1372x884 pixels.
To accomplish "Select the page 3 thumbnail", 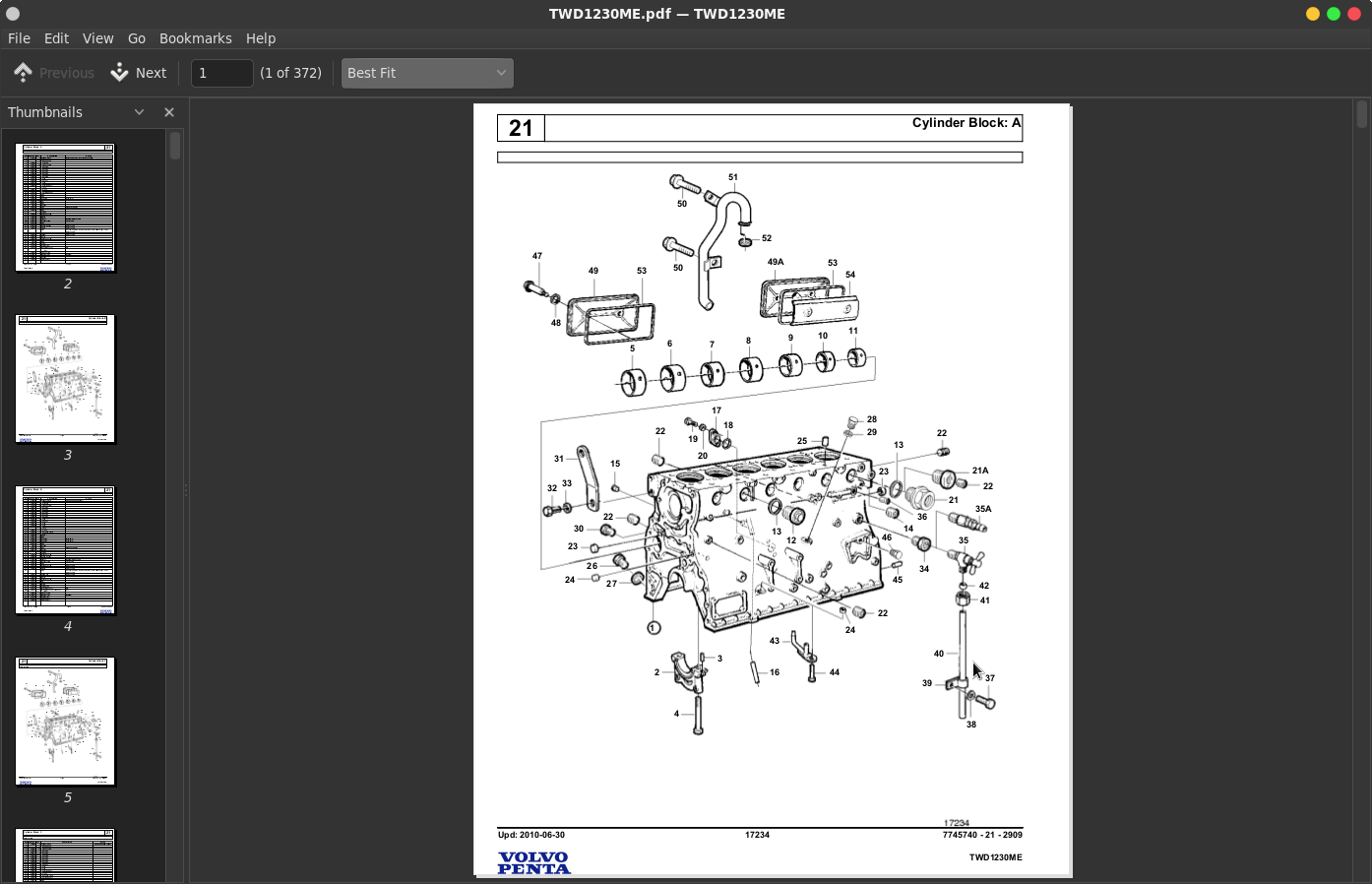I will (x=65, y=379).
